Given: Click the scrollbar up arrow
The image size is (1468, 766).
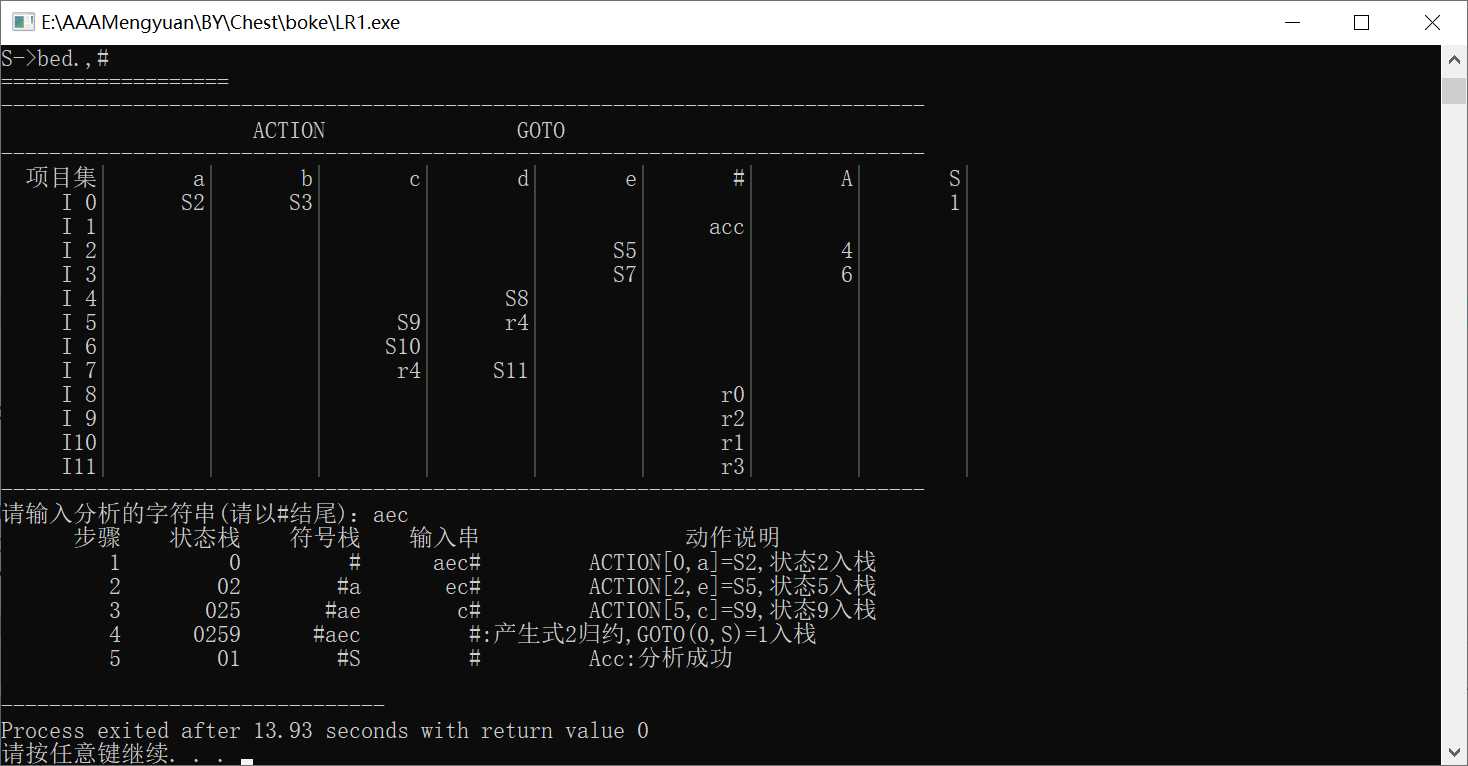Looking at the screenshot, I should click(1454, 60).
